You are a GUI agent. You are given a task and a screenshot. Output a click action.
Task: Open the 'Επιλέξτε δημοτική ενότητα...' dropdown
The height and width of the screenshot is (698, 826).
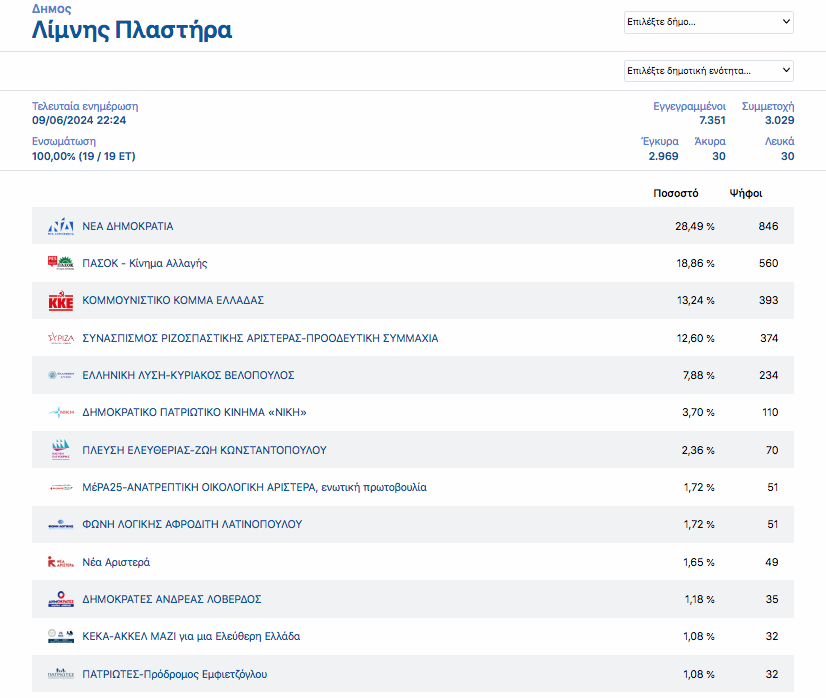tap(708, 70)
